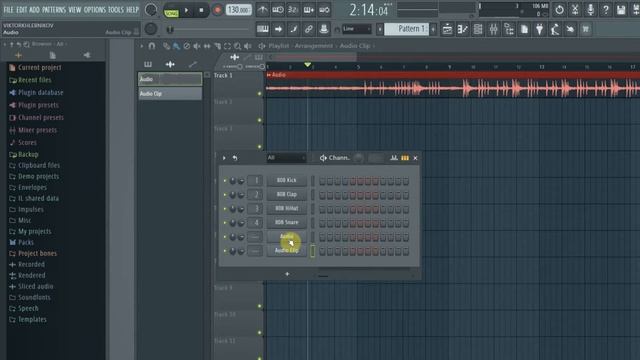640x360 pixels.
Task: Add new channel with plus button
Action: [x=287, y=274]
